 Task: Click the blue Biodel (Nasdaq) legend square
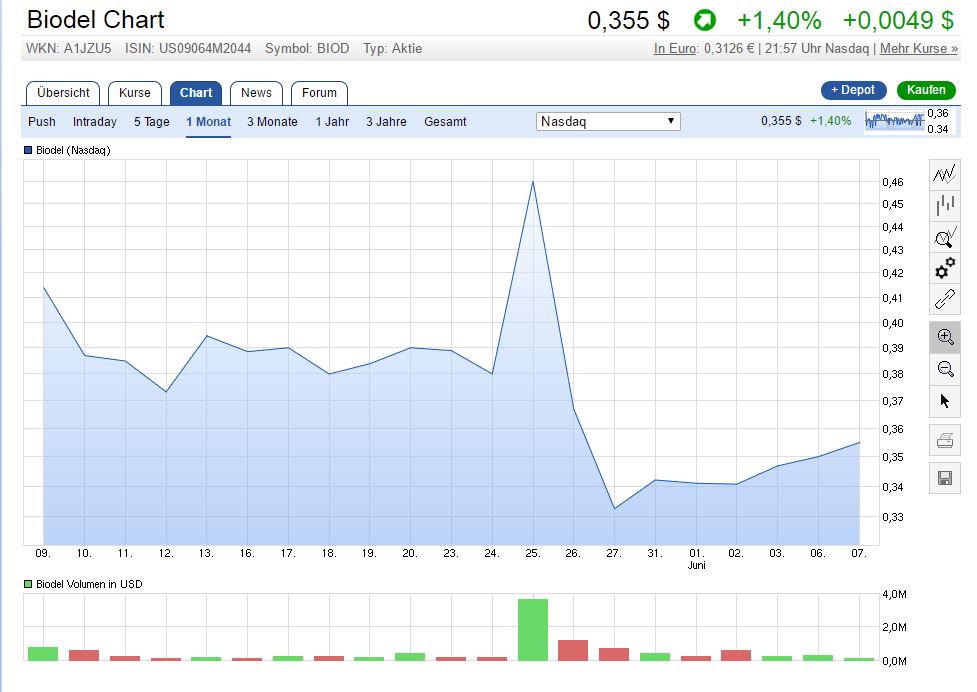point(27,150)
